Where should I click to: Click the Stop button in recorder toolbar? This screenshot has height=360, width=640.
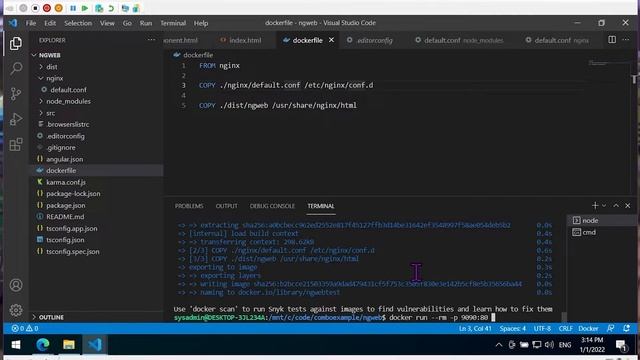[35, 8]
